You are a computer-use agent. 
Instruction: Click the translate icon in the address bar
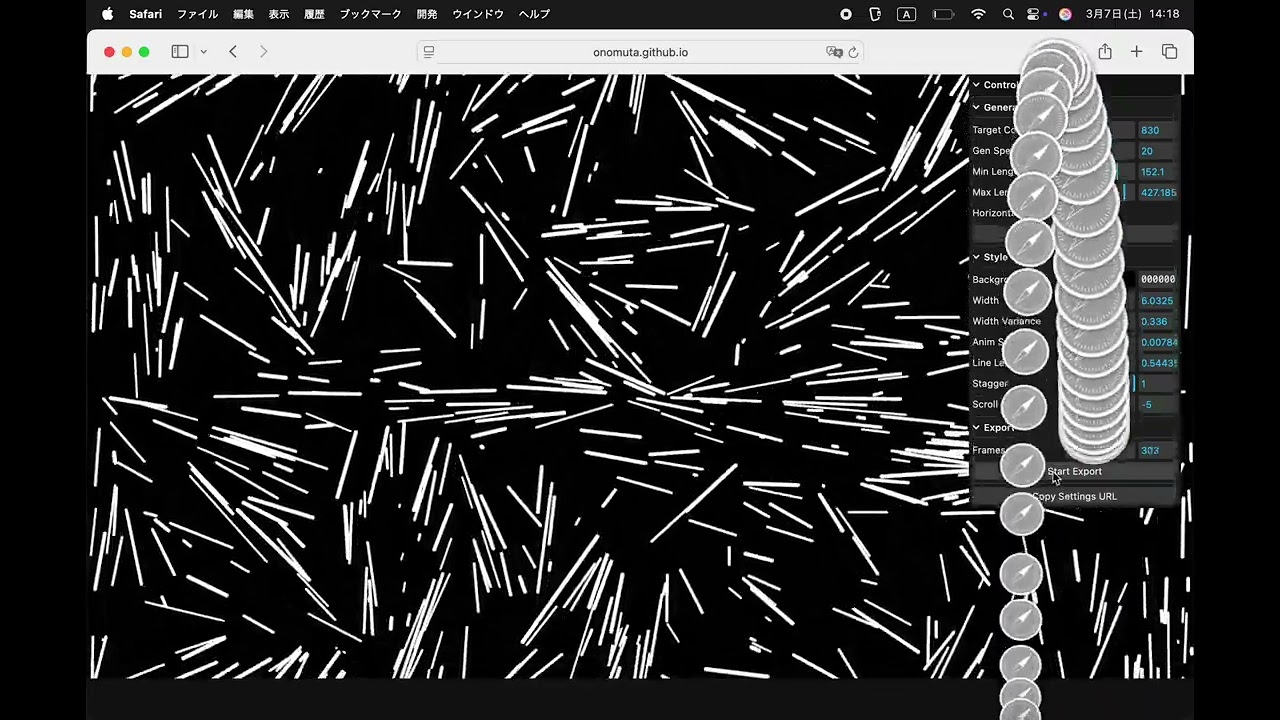pos(834,52)
